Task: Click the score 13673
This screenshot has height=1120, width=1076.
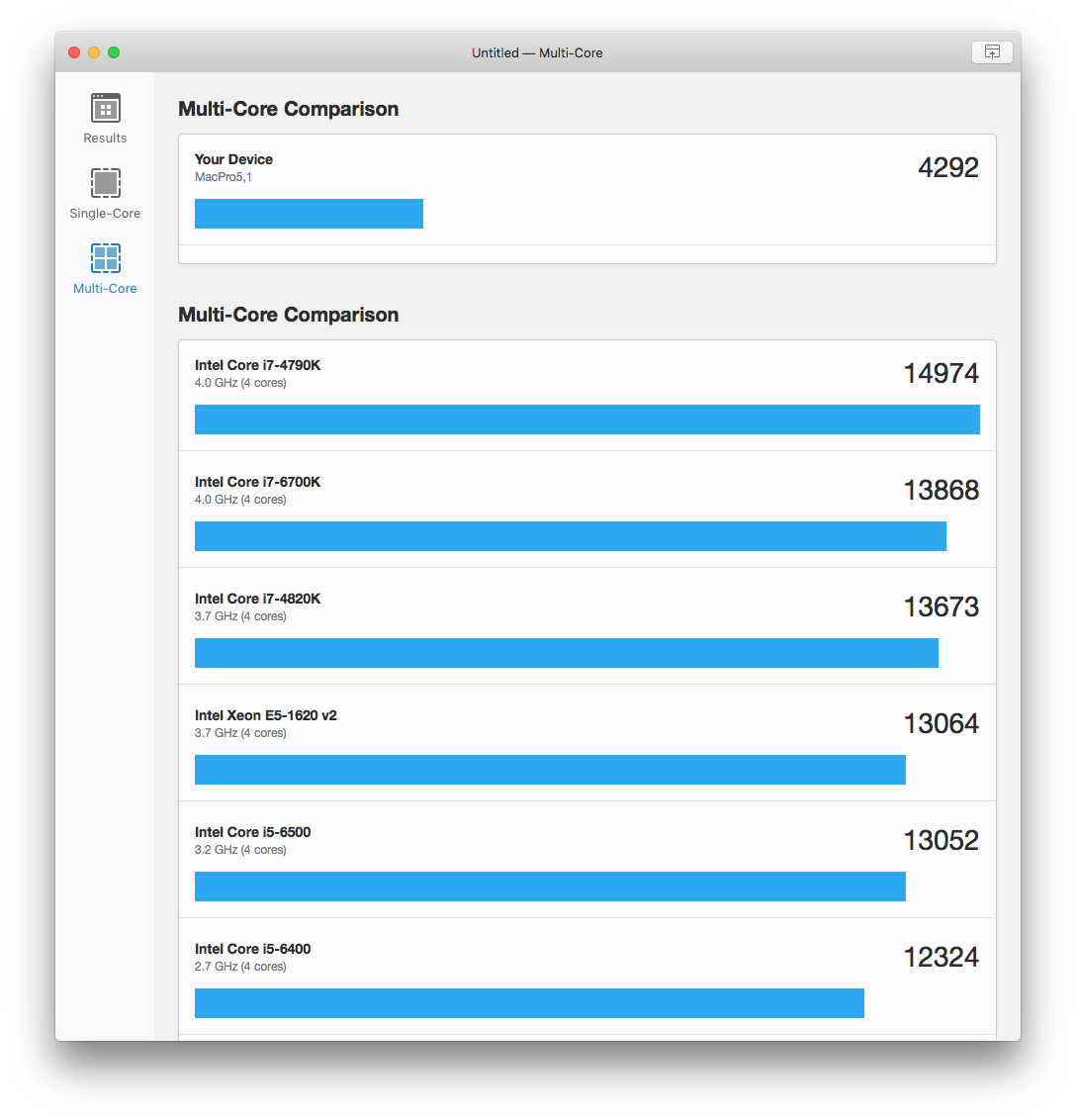Action: [941, 607]
